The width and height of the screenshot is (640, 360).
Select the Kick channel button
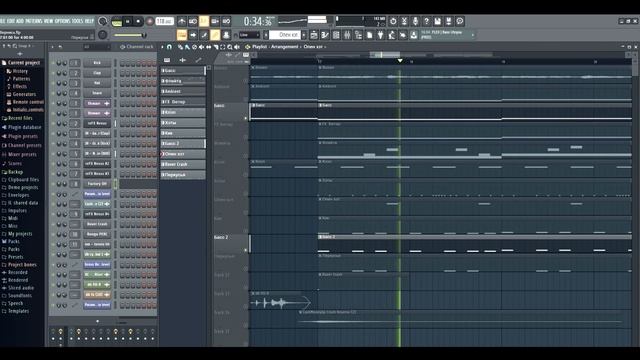[97, 63]
